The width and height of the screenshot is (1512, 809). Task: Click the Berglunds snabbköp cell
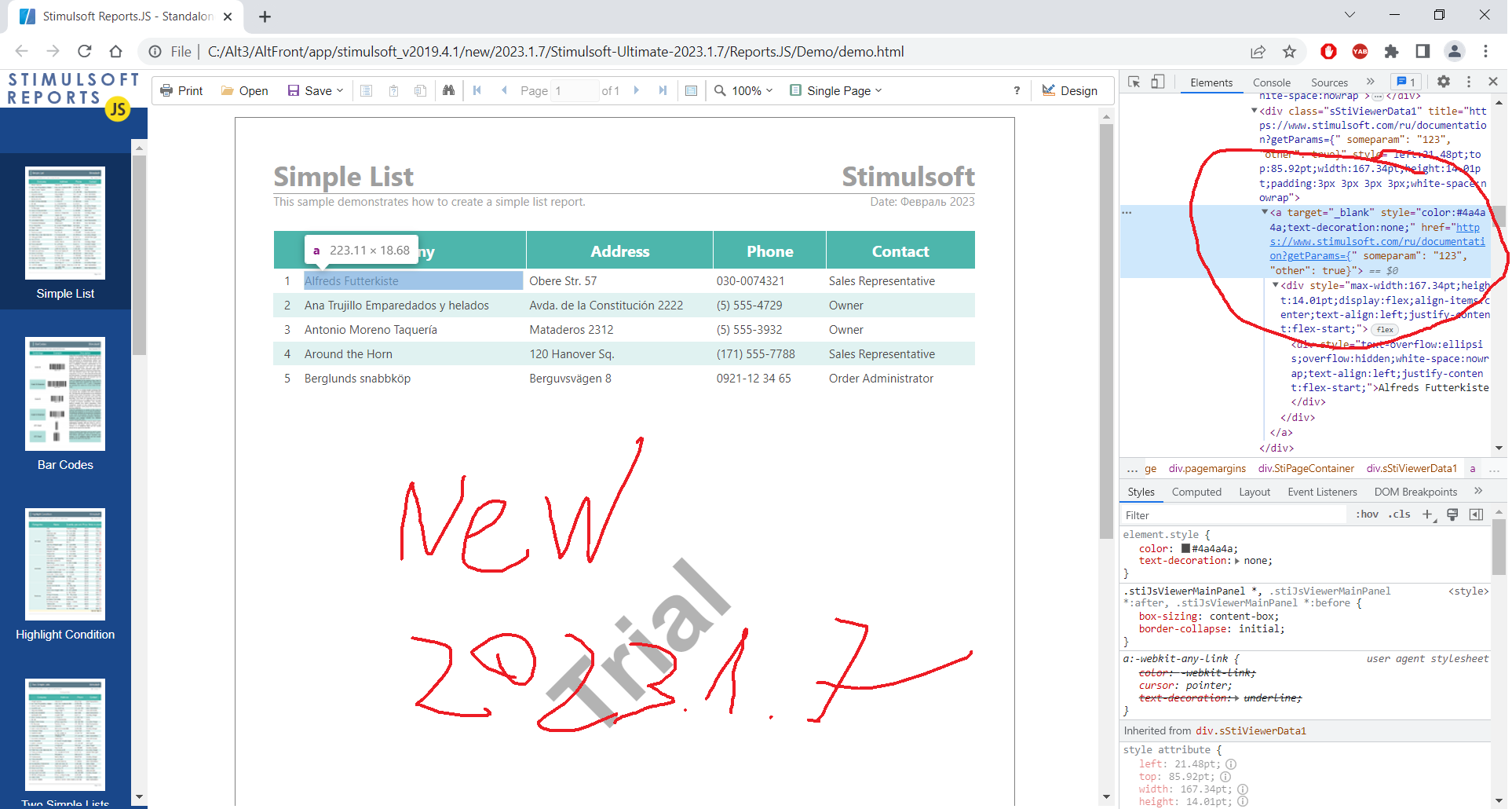(x=357, y=379)
